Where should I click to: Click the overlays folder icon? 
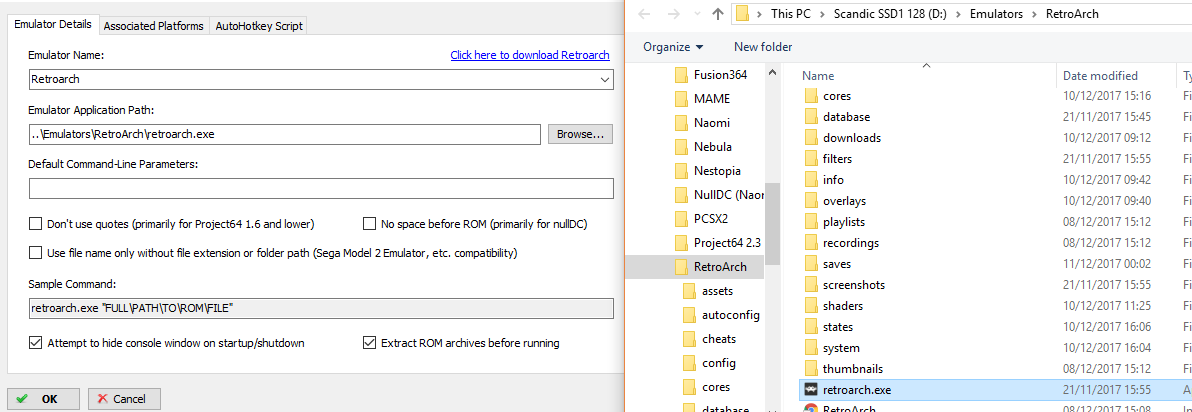[x=810, y=201]
